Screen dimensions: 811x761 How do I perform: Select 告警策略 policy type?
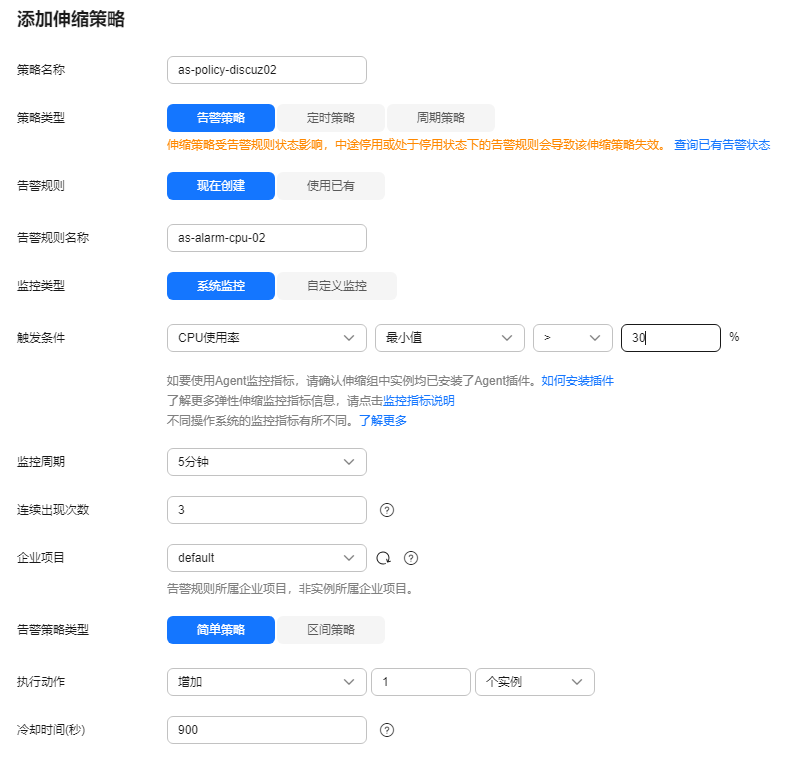(x=221, y=118)
